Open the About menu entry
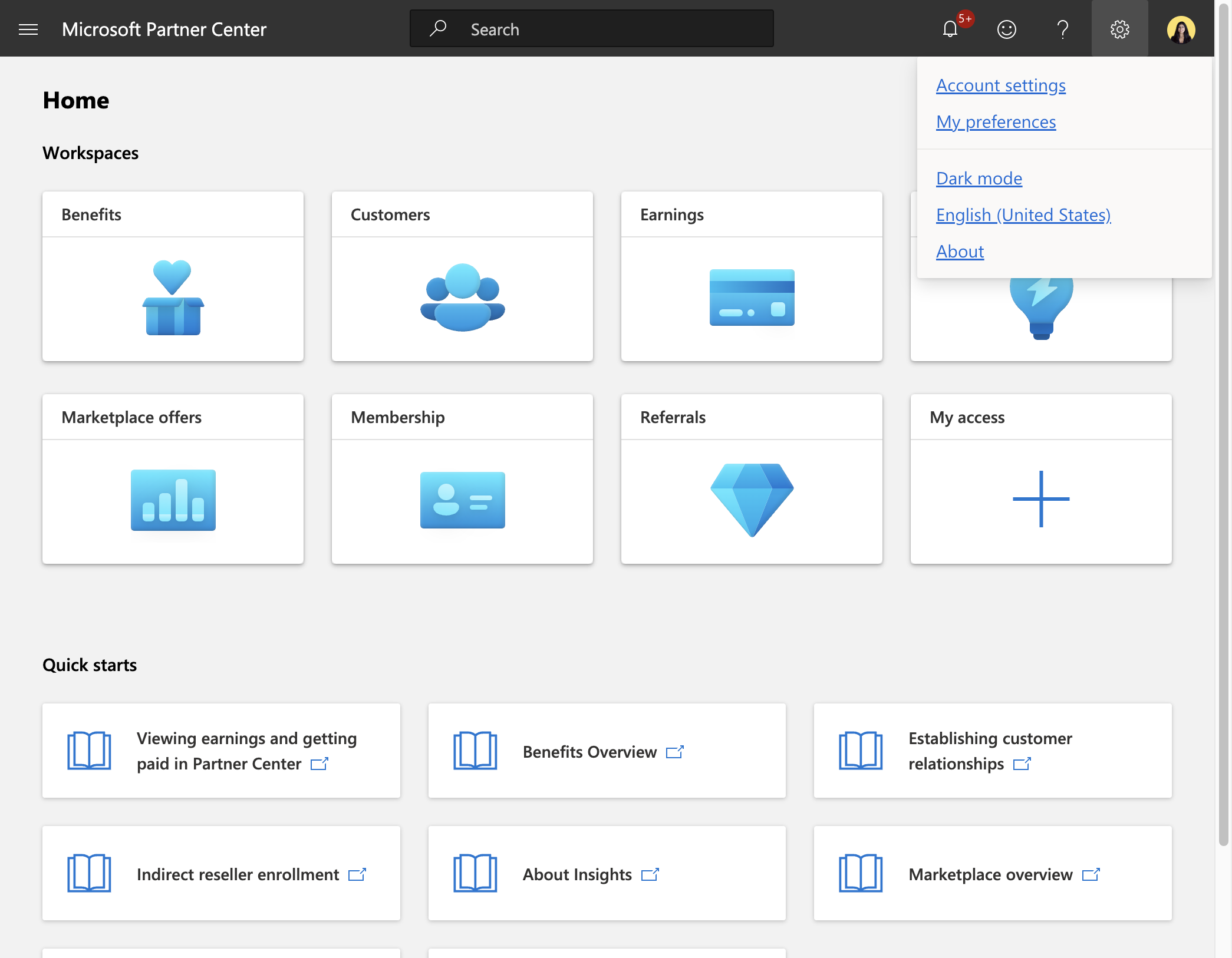This screenshot has width=1232, height=958. [960, 252]
